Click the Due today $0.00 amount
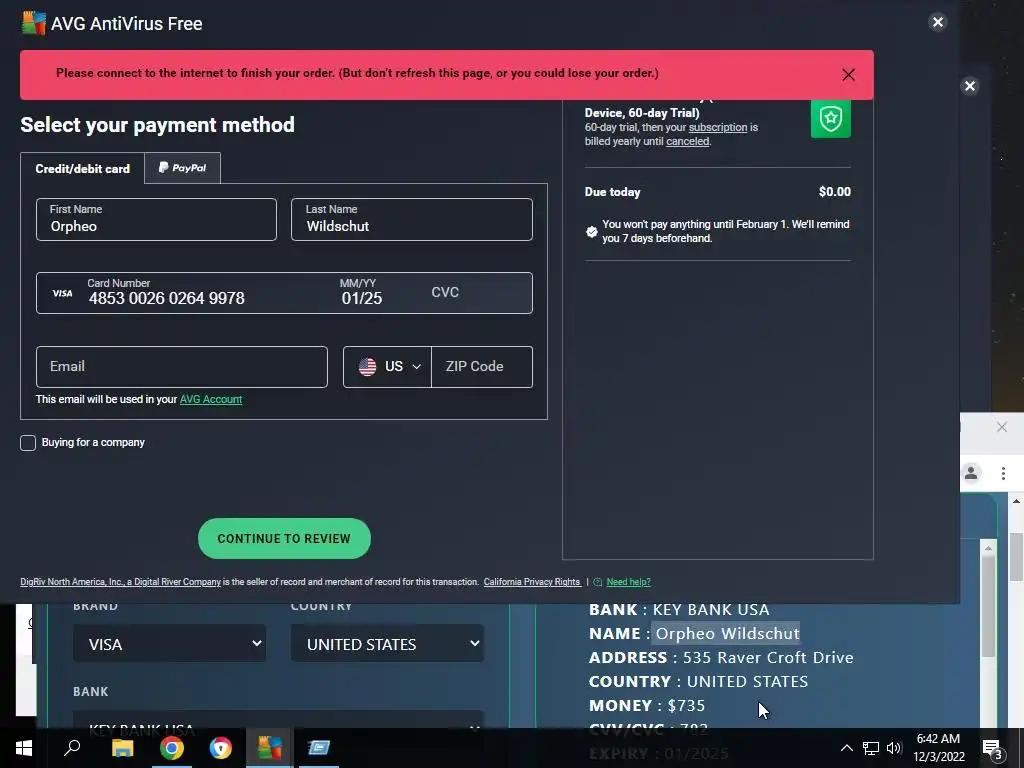The image size is (1024, 768). point(835,191)
